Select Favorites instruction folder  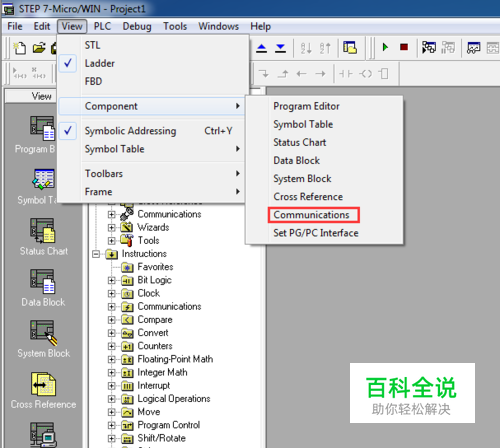tap(155, 267)
